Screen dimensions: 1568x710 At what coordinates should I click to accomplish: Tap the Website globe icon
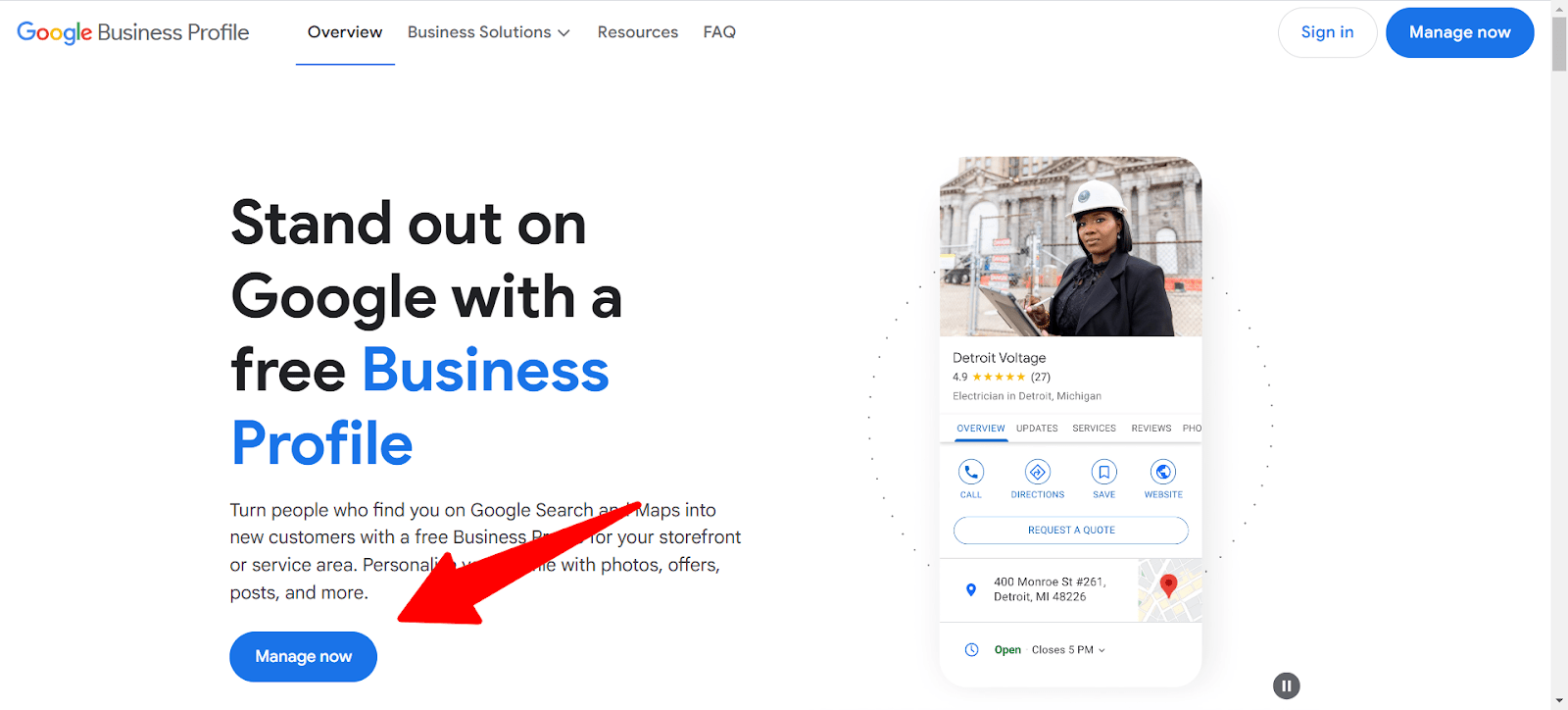1163,472
